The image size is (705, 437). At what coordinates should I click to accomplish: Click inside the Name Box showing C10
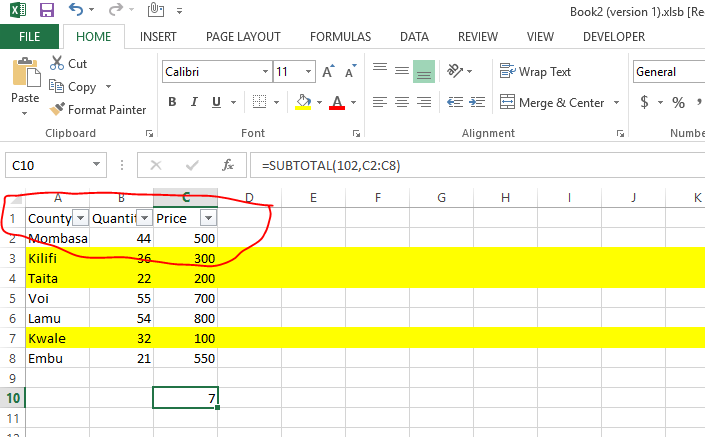pyautogui.click(x=48, y=165)
